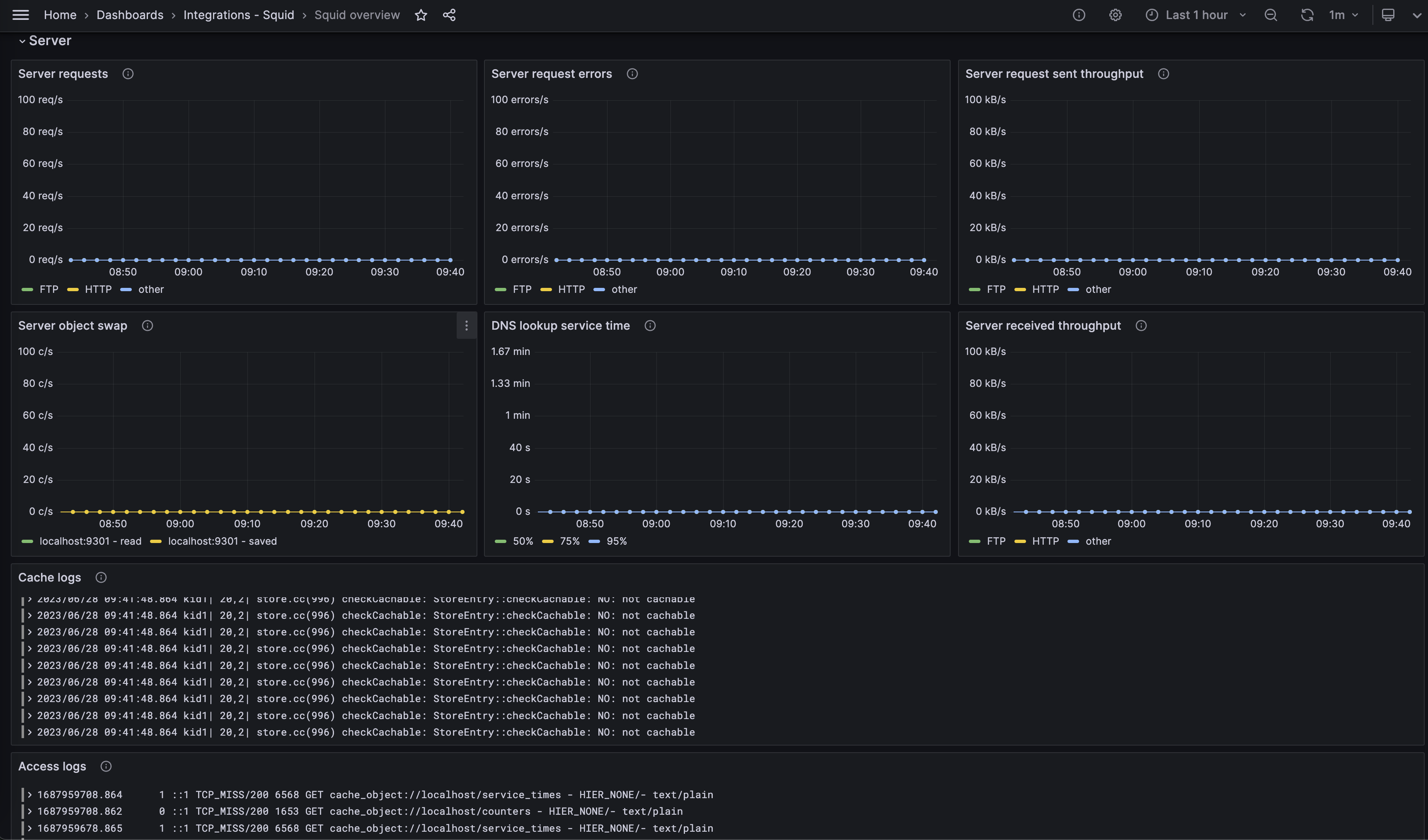This screenshot has height=840, width=1428.
Task: Click the Cache logs info icon
Action: click(x=101, y=577)
